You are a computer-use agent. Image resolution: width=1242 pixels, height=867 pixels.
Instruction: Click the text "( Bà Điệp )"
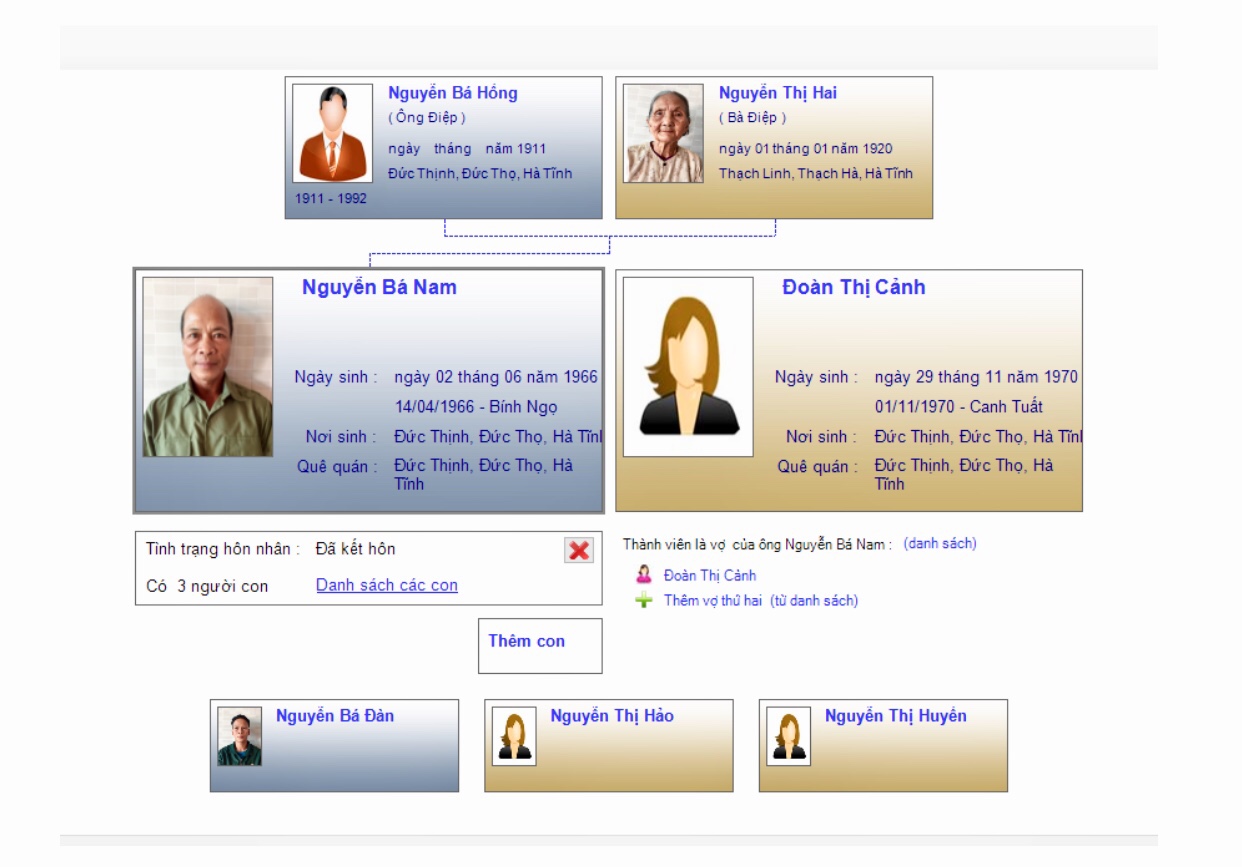coord(753,118)
